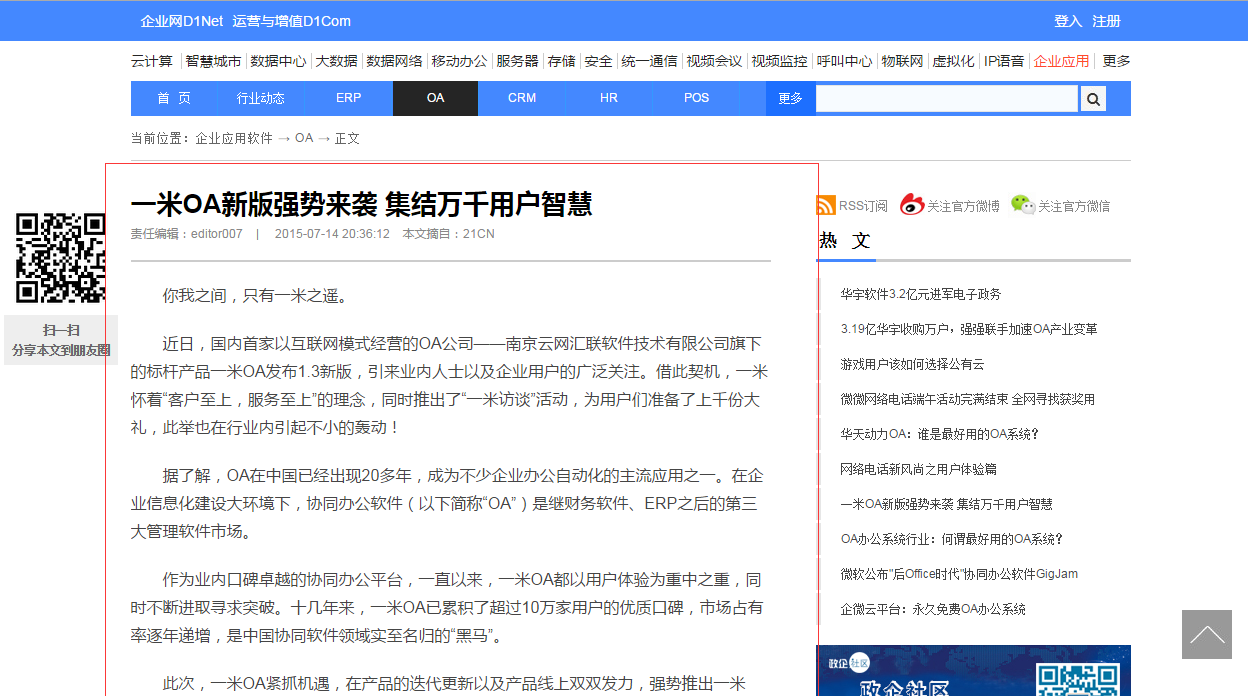Open the red 企业应用 category
Viewport: 1248px width, 696px height.
(x=1061, y=61)
